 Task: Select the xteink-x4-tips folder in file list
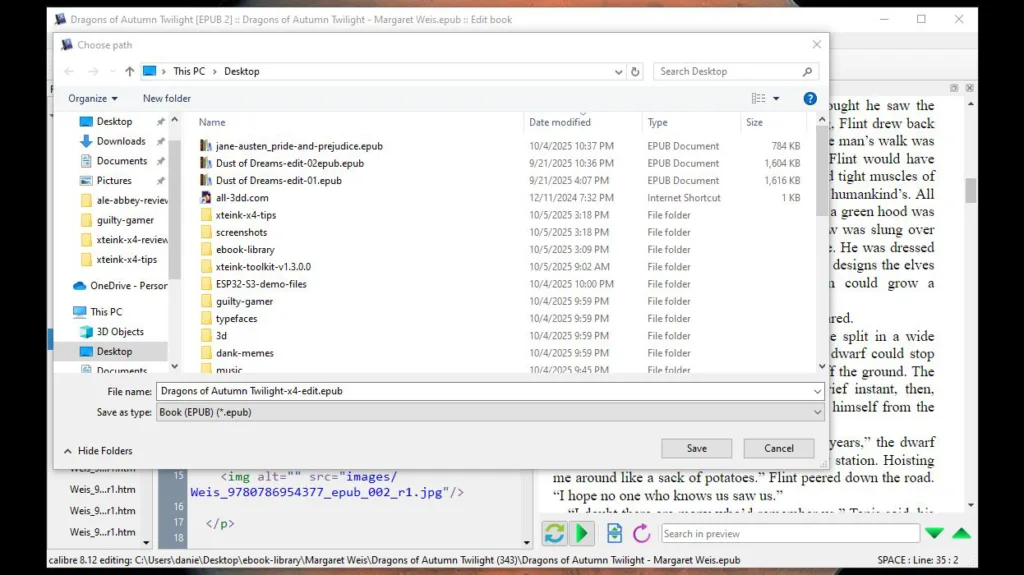pos(246,215)
